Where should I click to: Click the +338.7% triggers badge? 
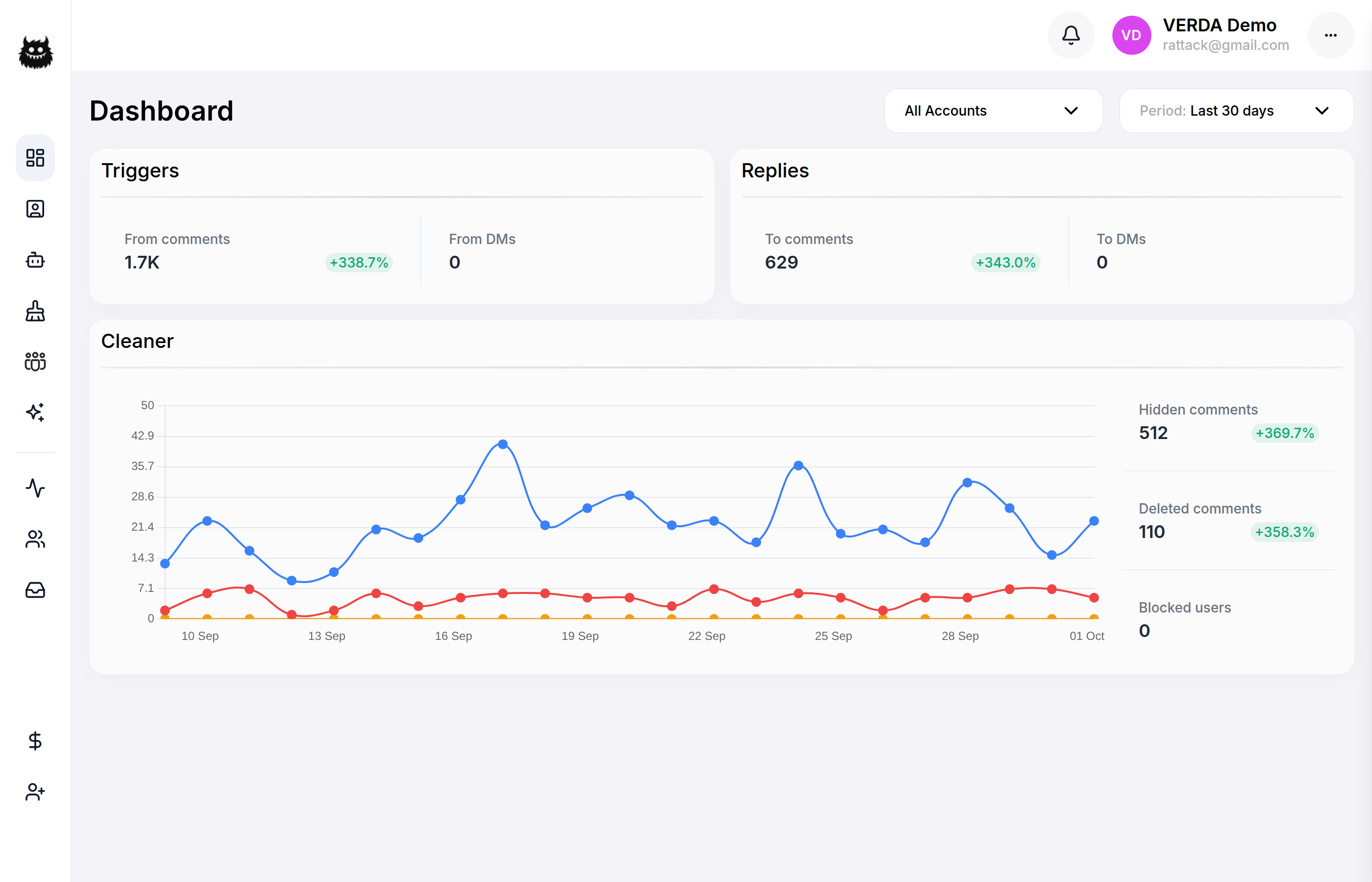pyautogui.click(x=359, y=262)
